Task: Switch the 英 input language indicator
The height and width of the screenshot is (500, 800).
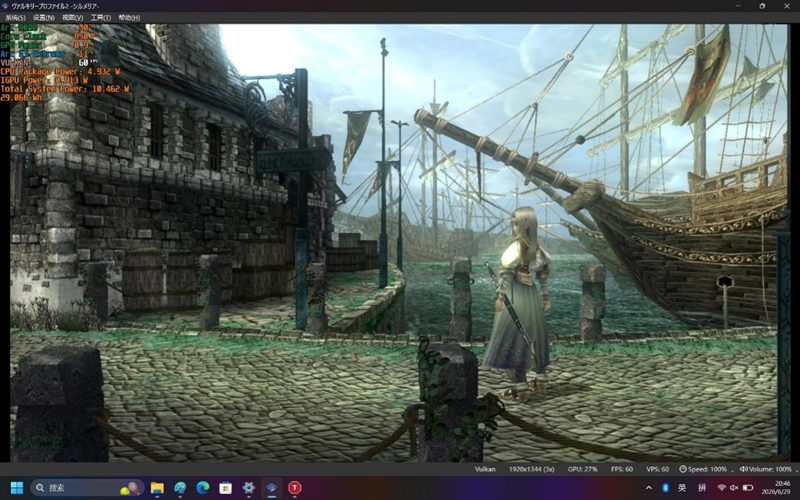Action: [x=682, y=488]
